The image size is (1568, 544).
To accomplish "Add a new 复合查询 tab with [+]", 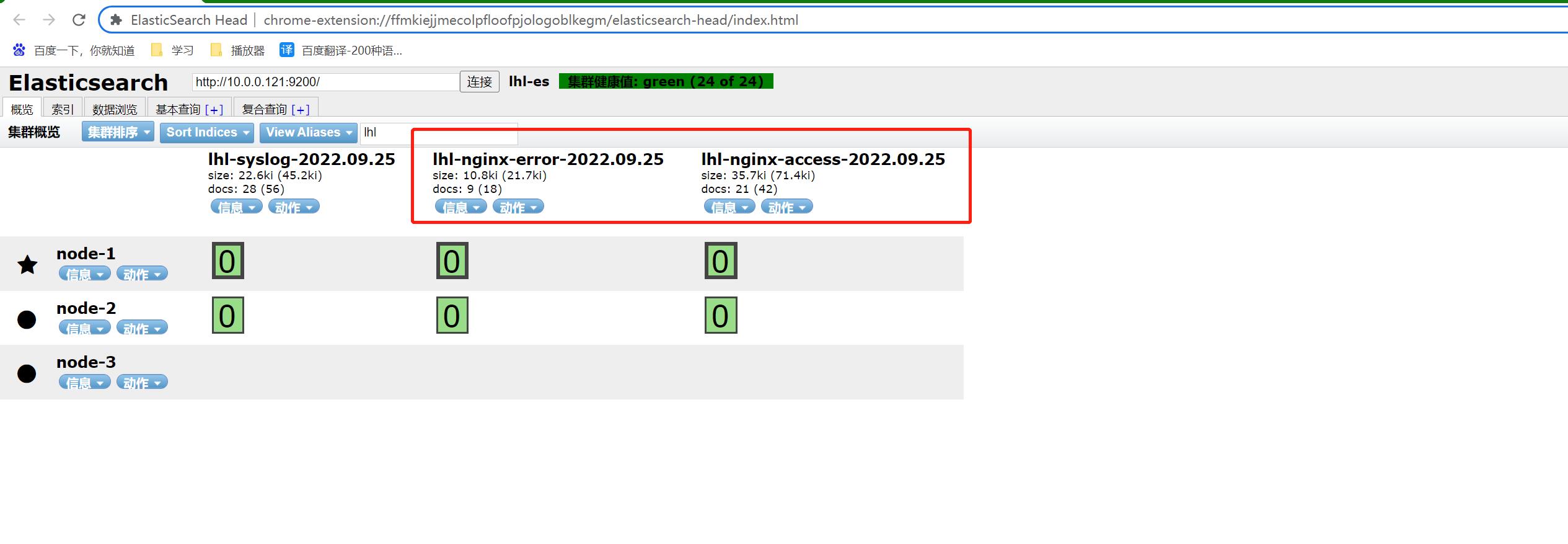I will 301,110.
